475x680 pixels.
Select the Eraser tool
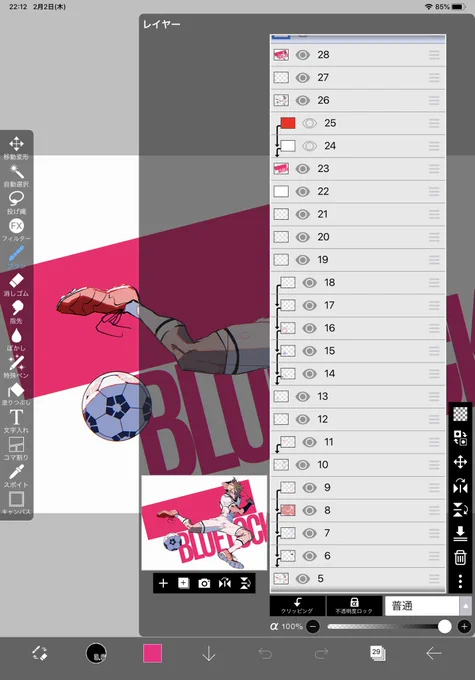[16, 284]
